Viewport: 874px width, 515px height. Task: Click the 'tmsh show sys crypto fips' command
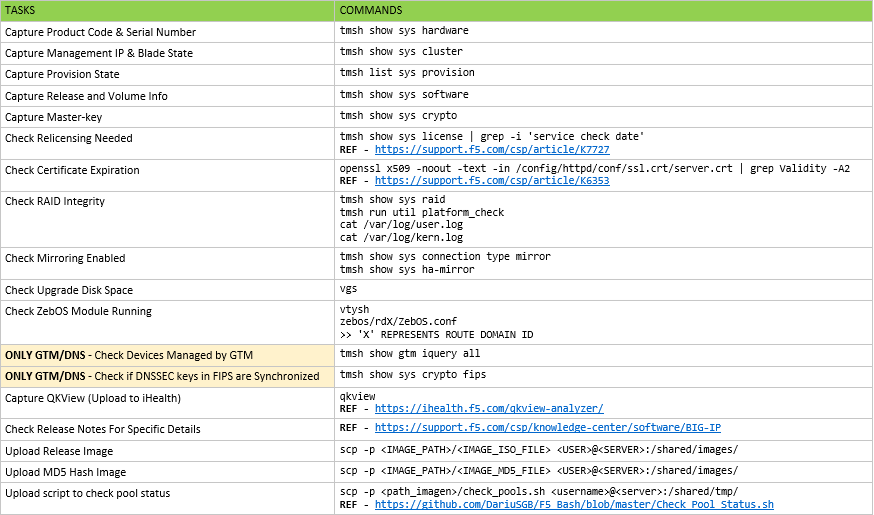pos(413,375)
